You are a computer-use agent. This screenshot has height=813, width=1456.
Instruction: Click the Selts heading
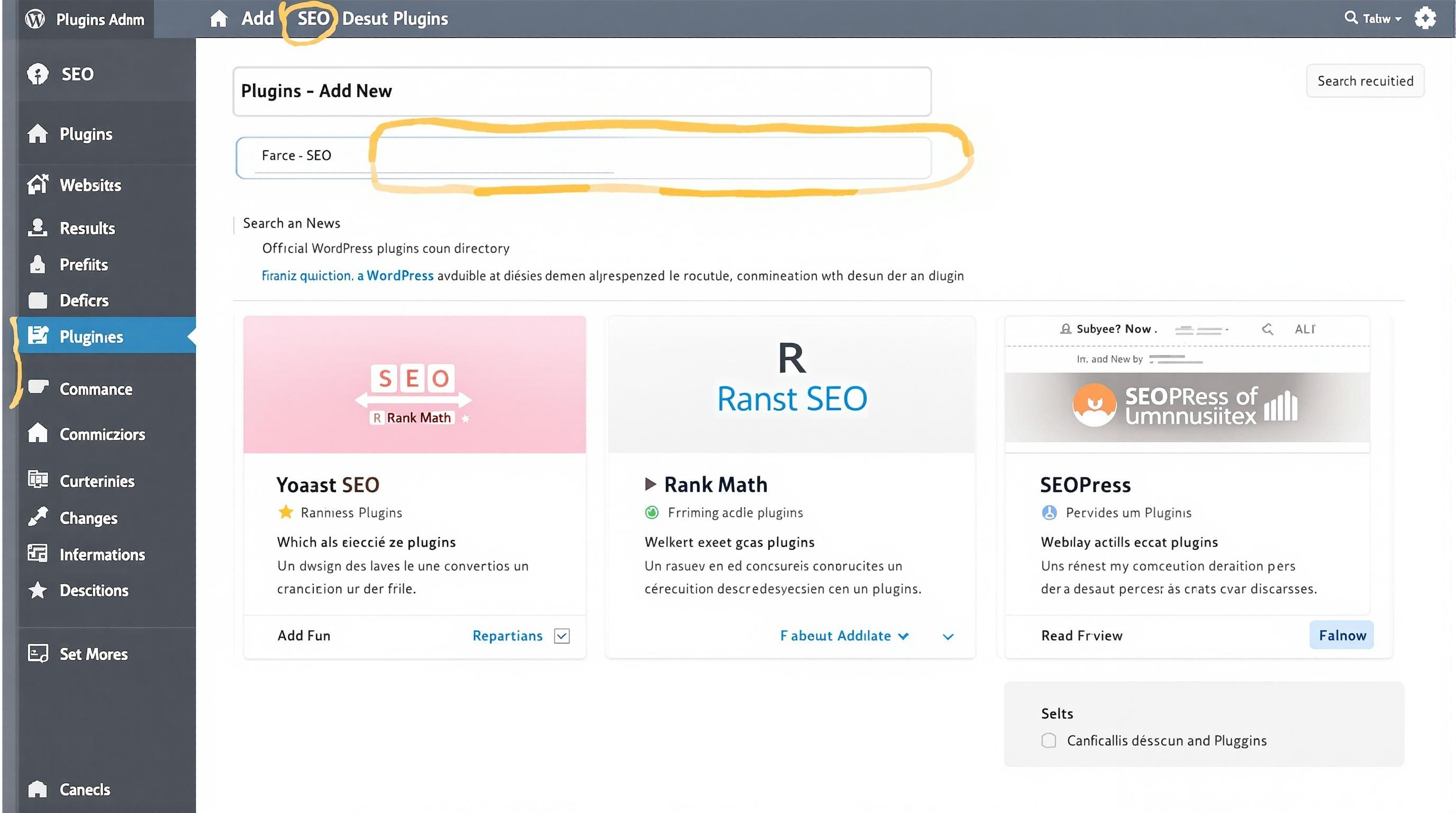pyautogui.click(x=1057, y=713)
